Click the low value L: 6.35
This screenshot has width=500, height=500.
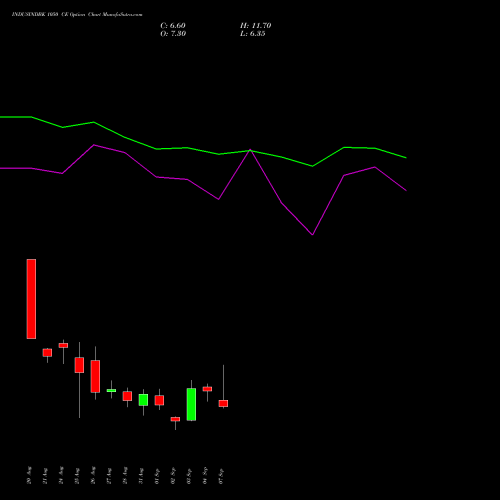pyautogui.click(x=253, y=34)
